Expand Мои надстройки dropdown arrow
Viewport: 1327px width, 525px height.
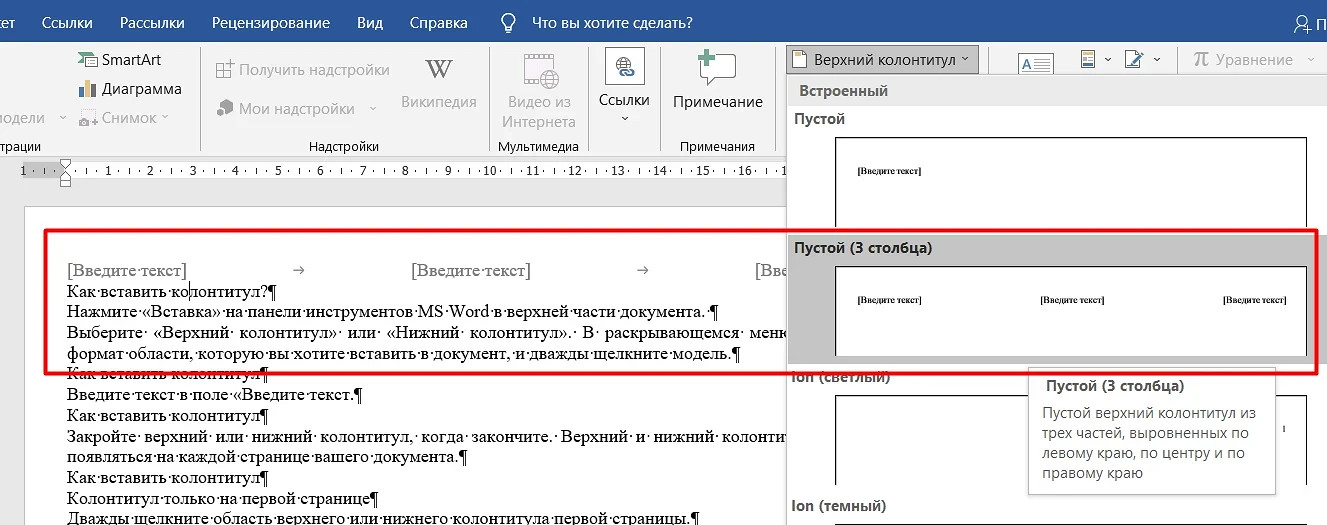373,109
